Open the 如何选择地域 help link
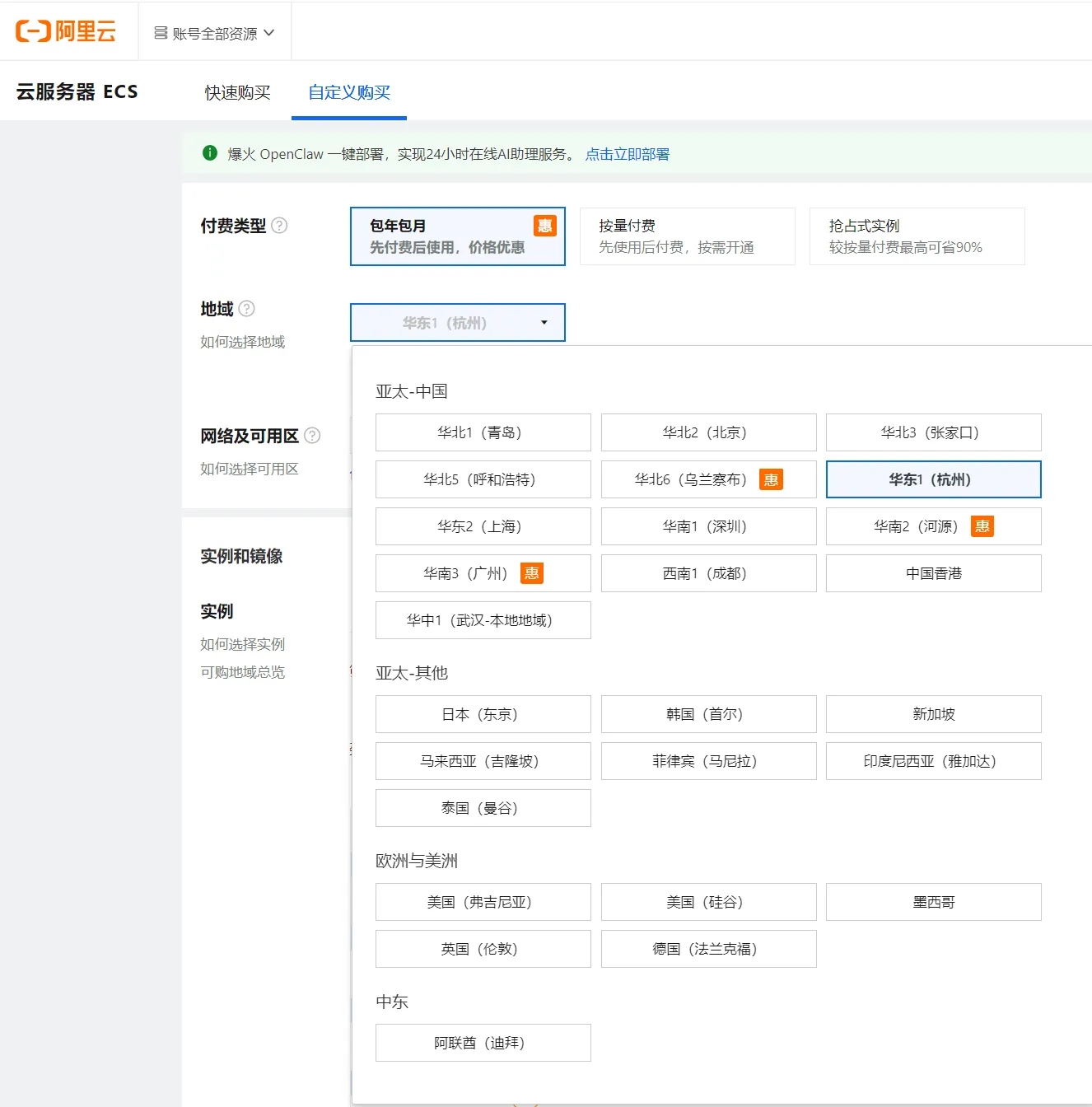The height and width of the screenshot is (1107, 1092). pyautogui.click(x=243, y=342)
